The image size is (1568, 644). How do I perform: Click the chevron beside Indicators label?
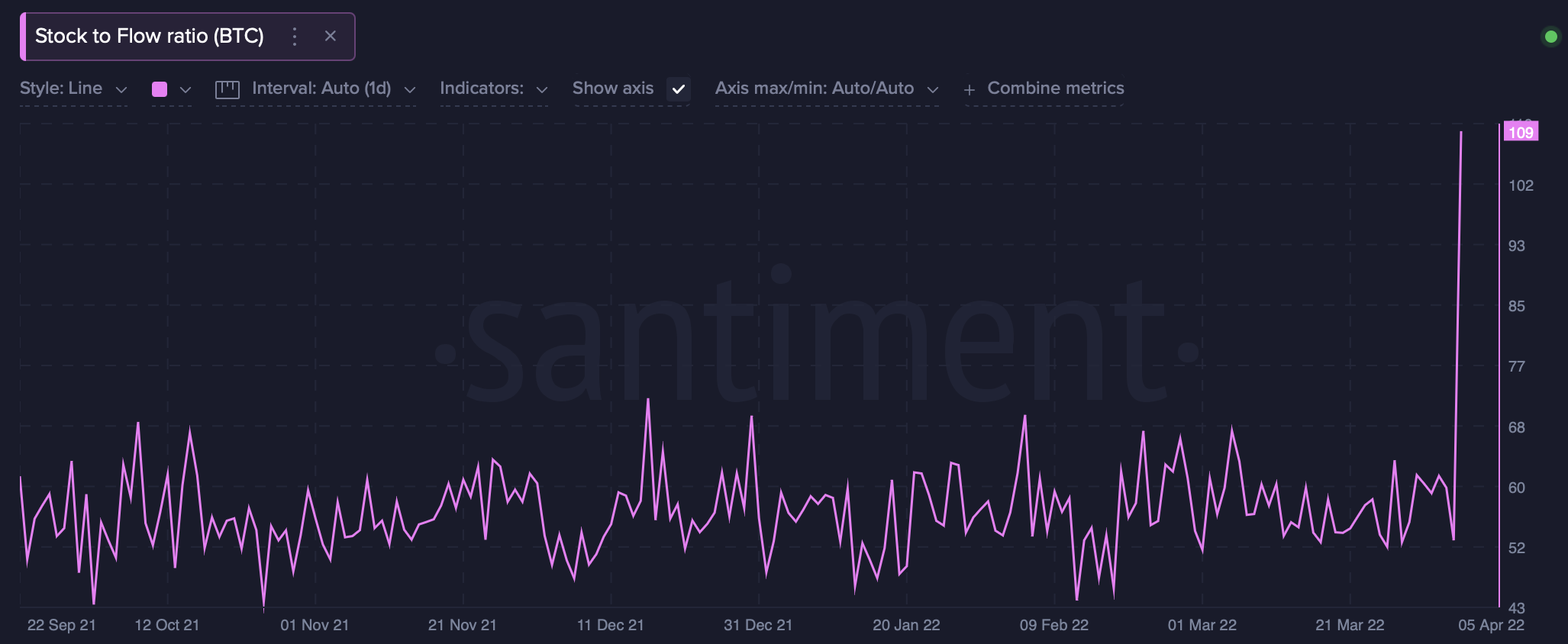point(542,90)
